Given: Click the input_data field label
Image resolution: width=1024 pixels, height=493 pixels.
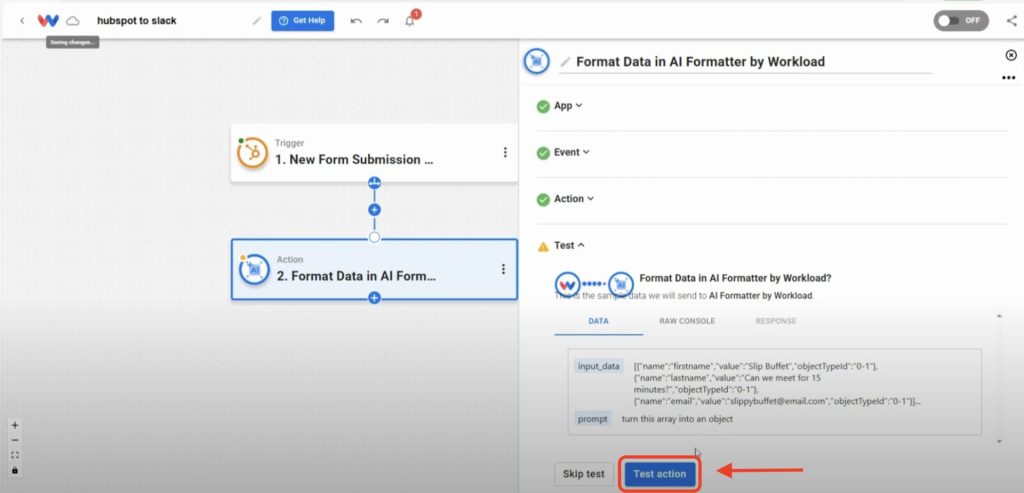Looking at the screenshot, I should tap(598, 366).
